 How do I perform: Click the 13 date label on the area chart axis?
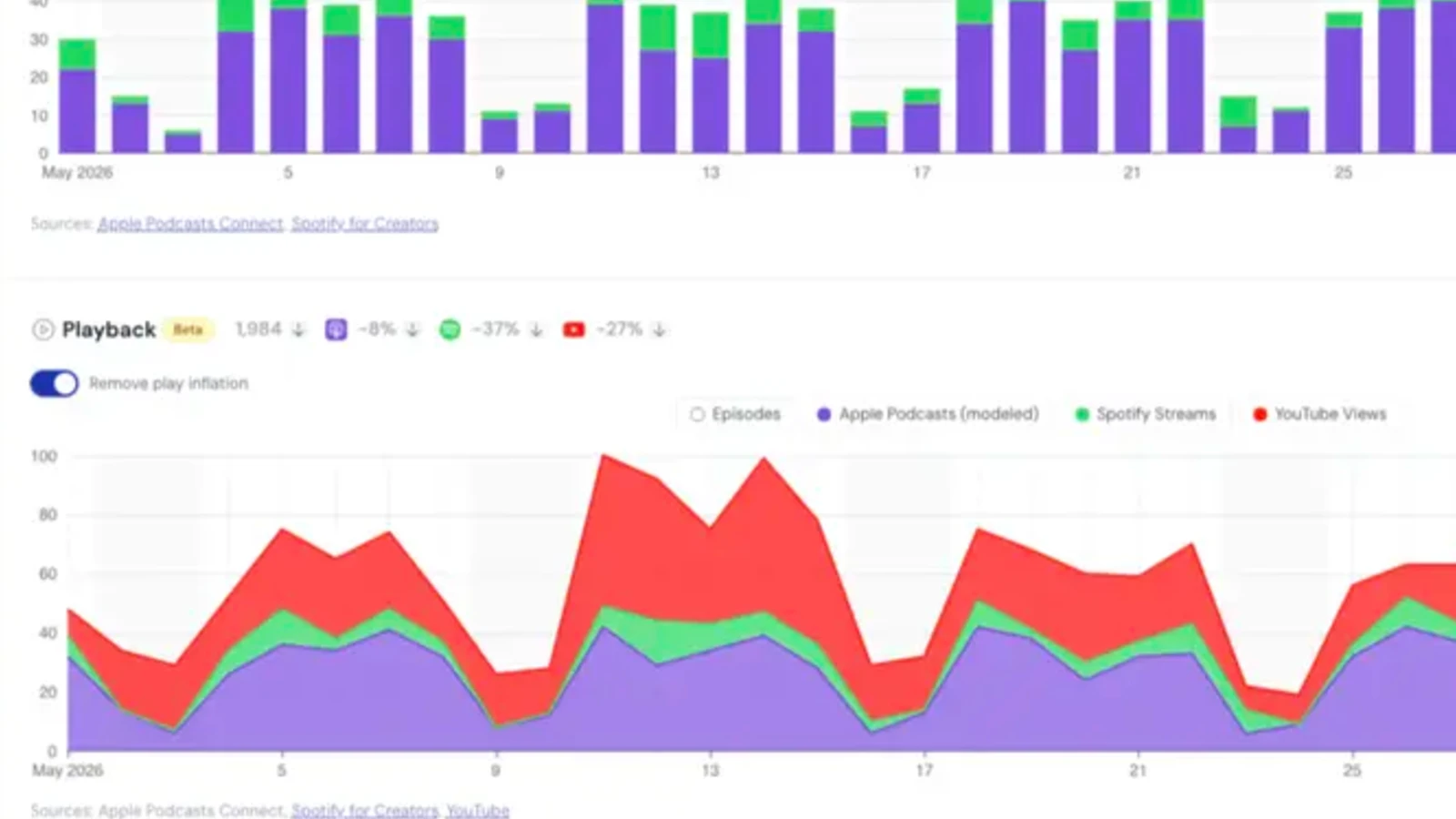[710, 771]
